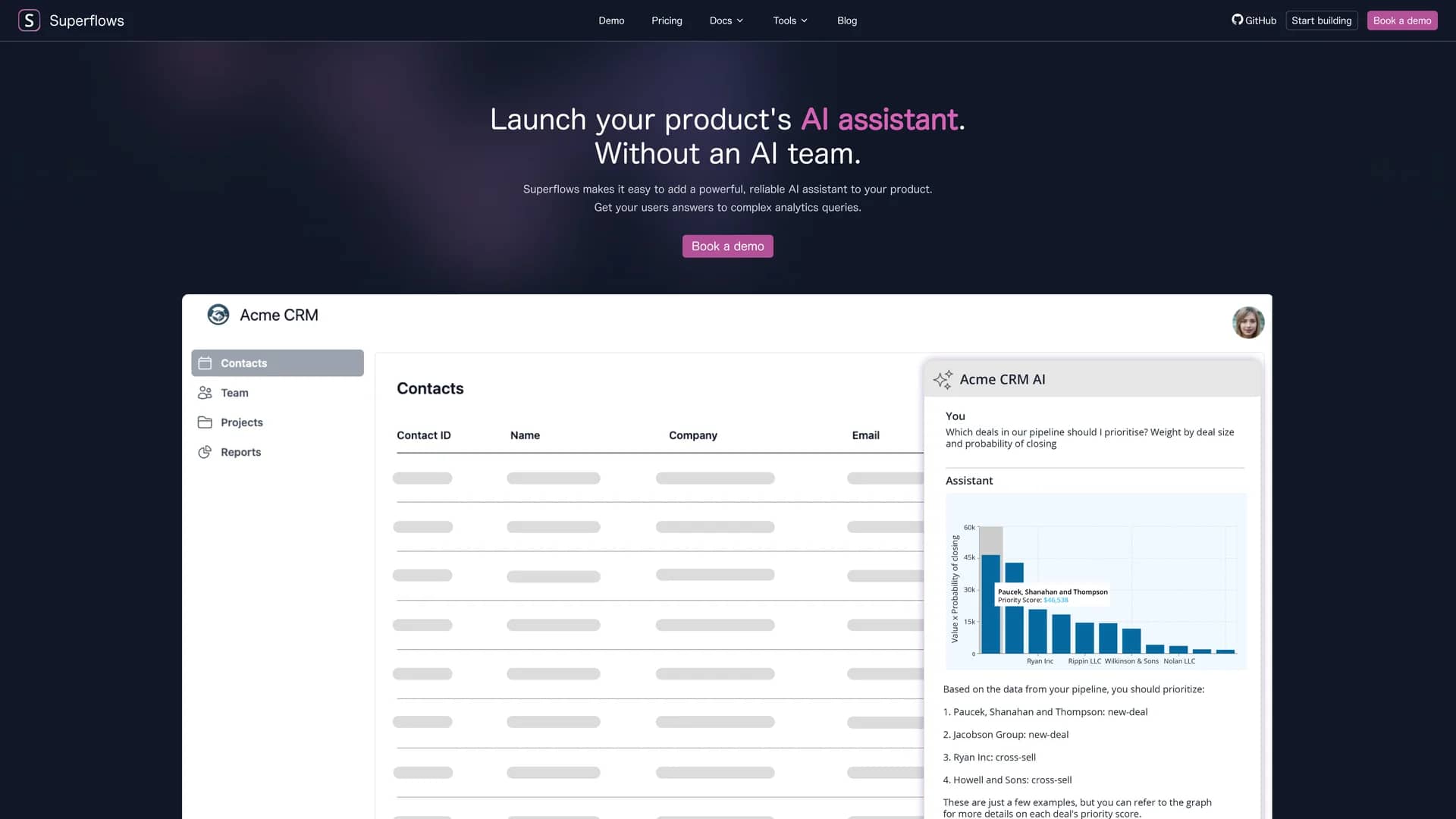Open the Demo nav link
The image size is (1456, 819).
[611, 20]
